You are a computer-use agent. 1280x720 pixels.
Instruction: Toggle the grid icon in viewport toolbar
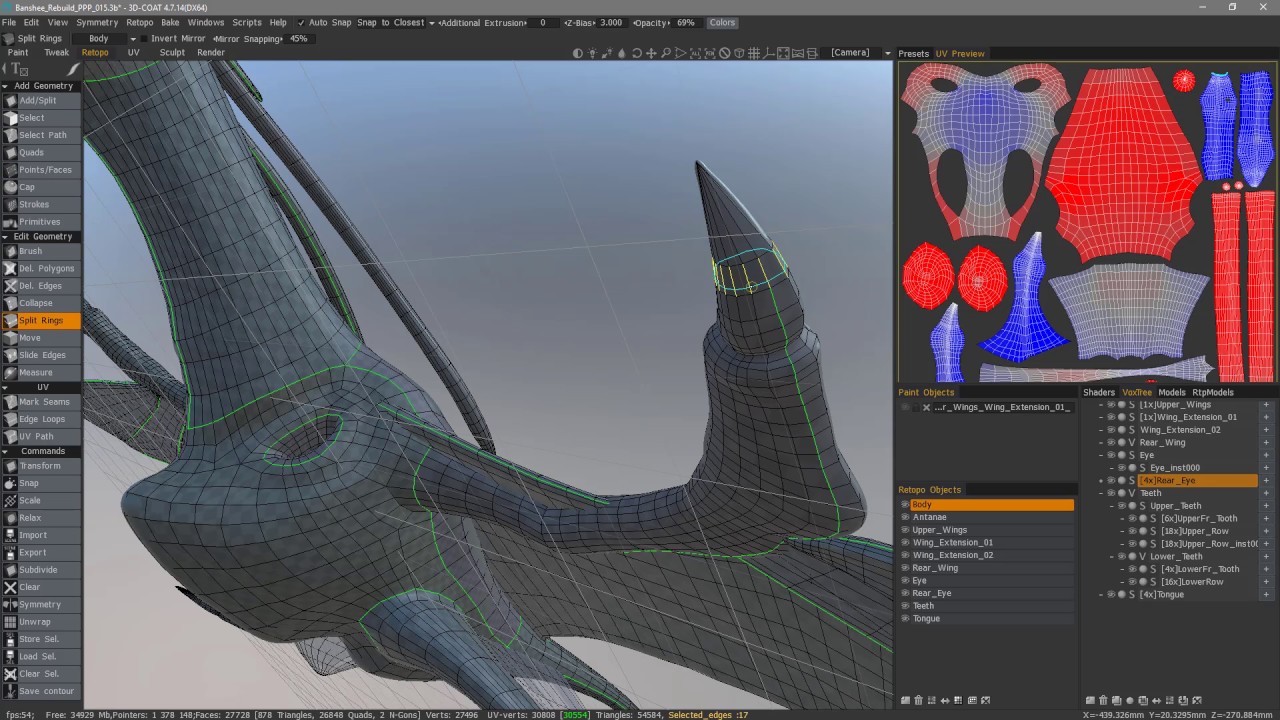[754, 53]
